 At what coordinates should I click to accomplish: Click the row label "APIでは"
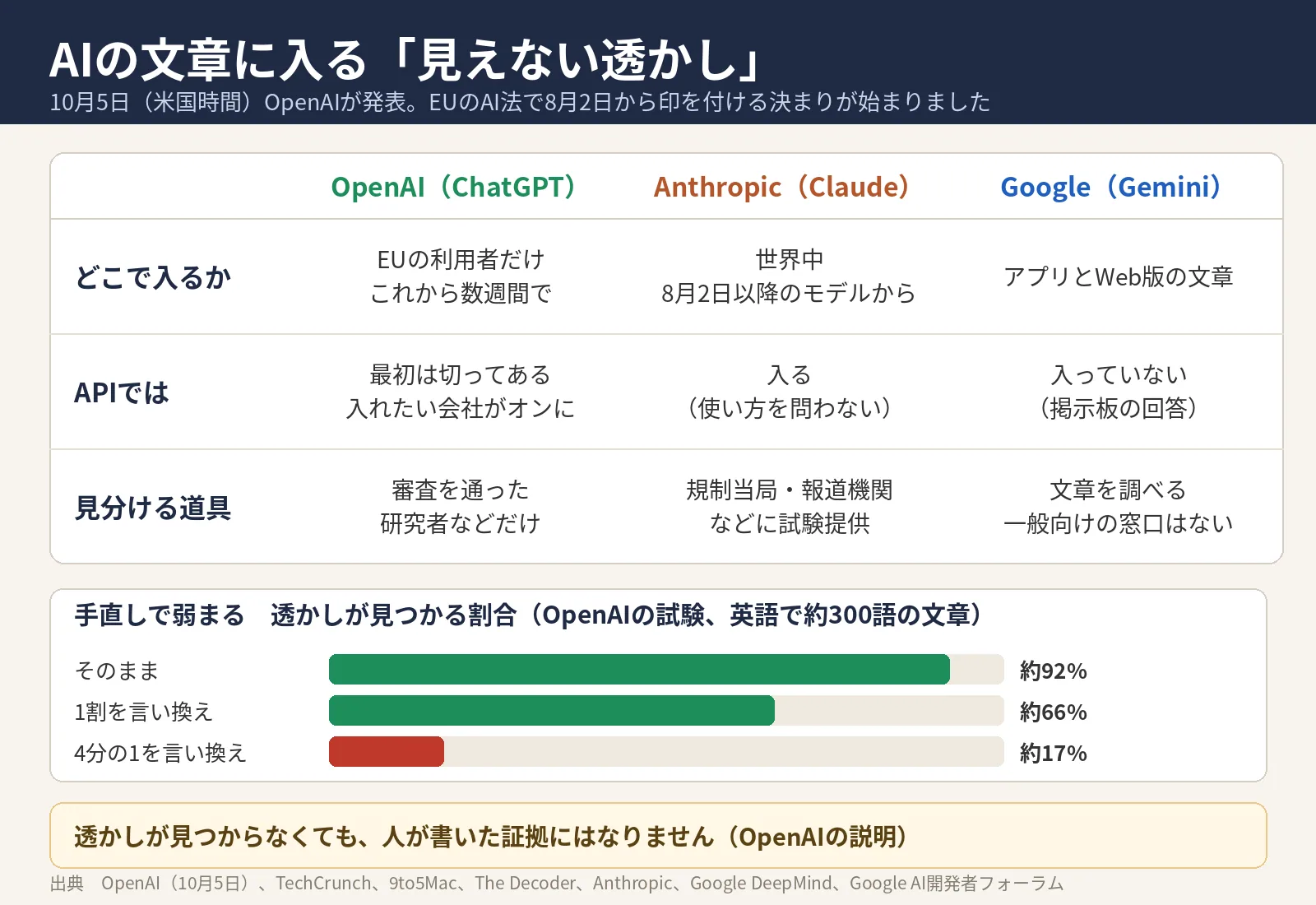[122, 392]
